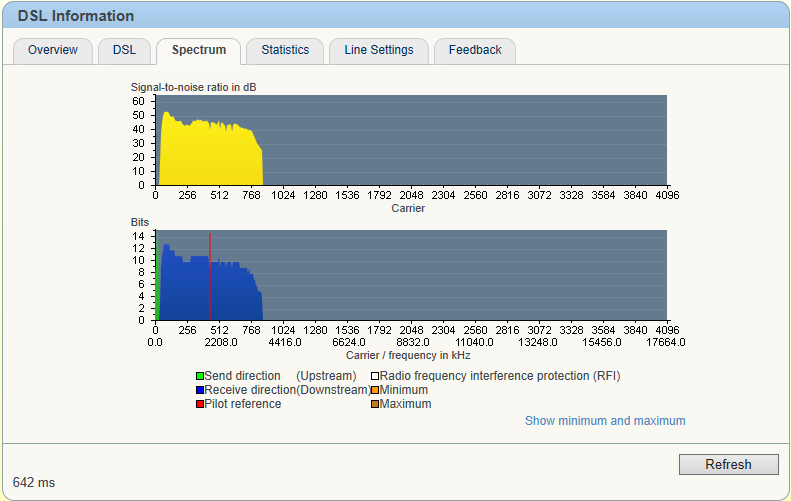Open the Statistics tab
The image size is (791, 501).
[285, 50]
